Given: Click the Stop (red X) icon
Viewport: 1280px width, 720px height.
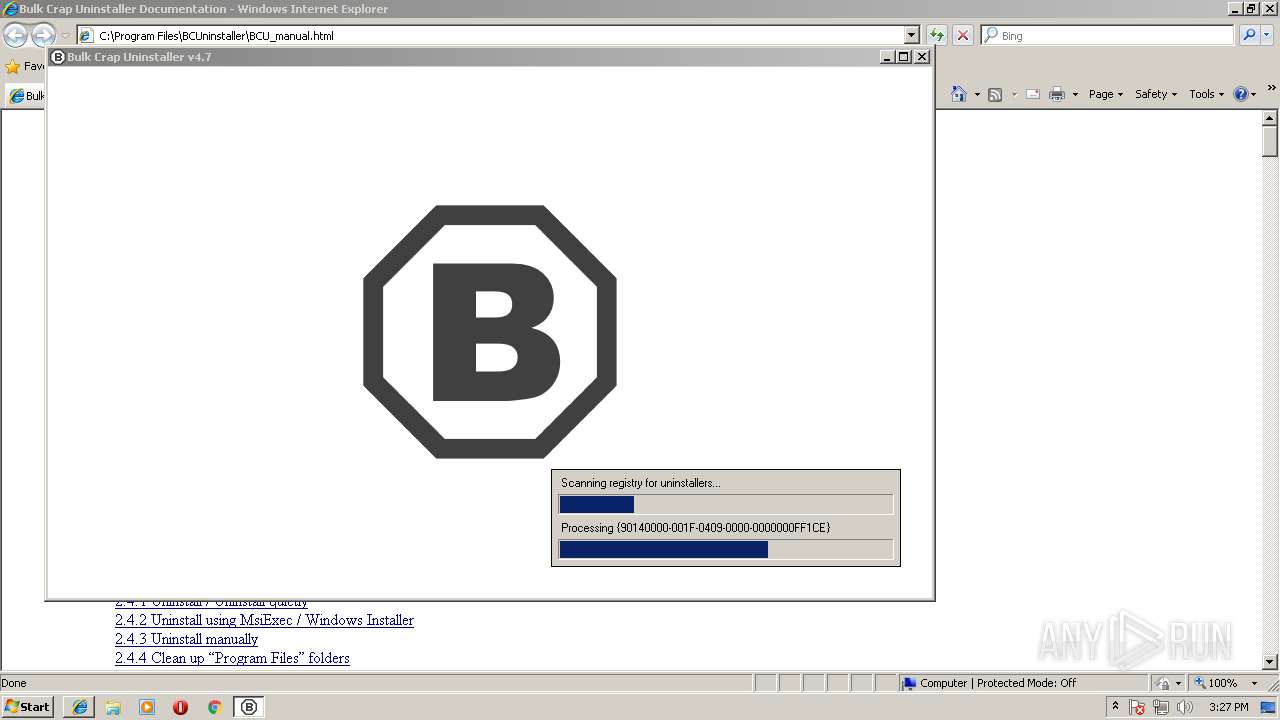Looking at the screenshot, I should (x=962, y=35).
